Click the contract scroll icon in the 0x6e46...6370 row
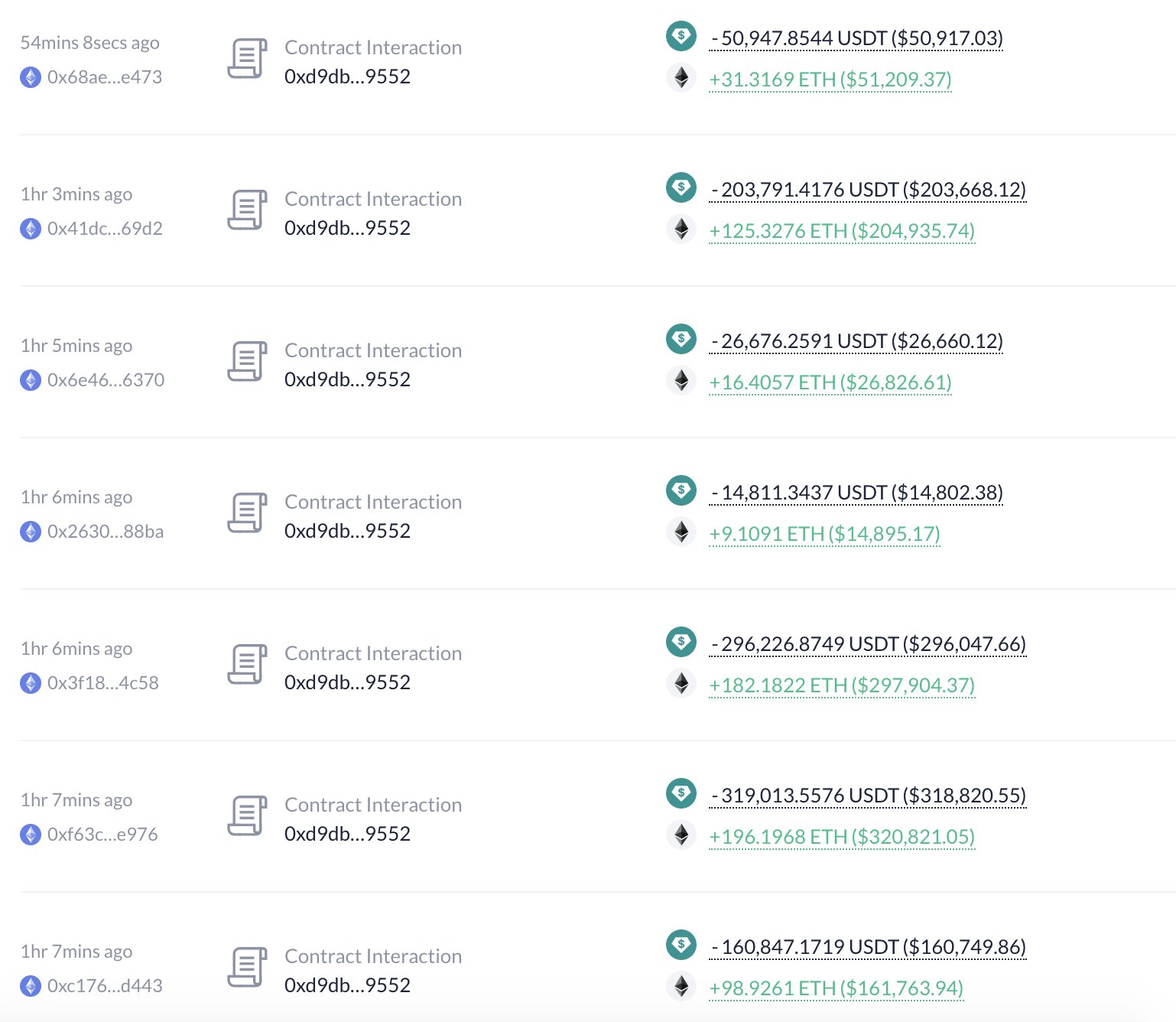This screenshot has height=1022, width=1176. click(248, 362)
